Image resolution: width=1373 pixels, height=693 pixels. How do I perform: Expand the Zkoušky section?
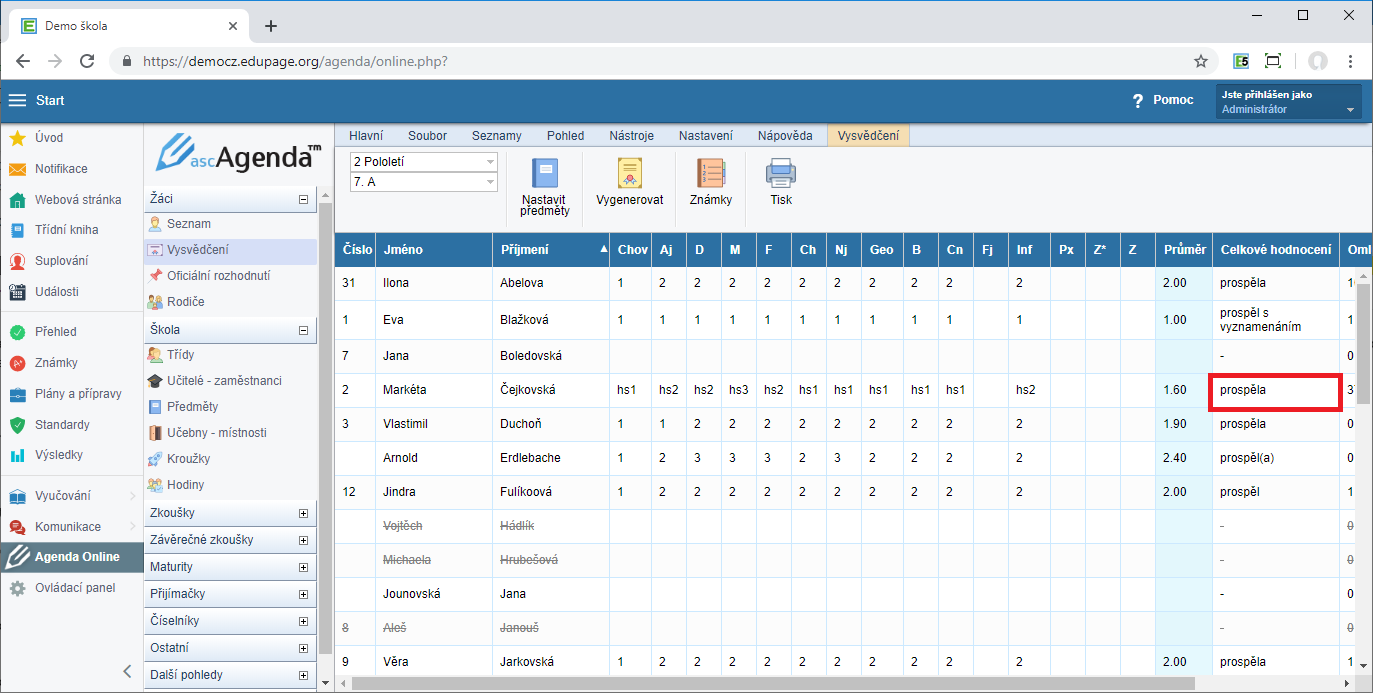coord(303,513)
